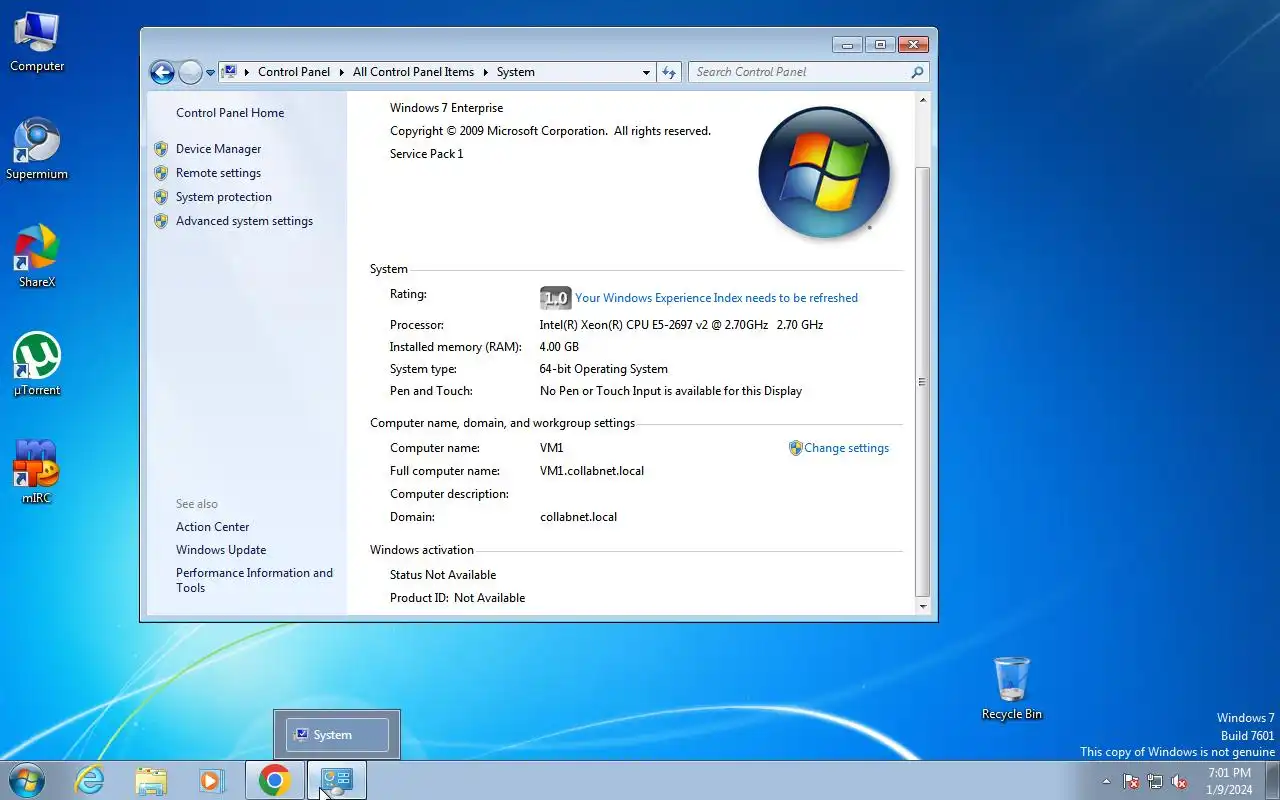1280x800 pixels.
Task: Open Action Center under See also
Action: click(x=213, y=527)
